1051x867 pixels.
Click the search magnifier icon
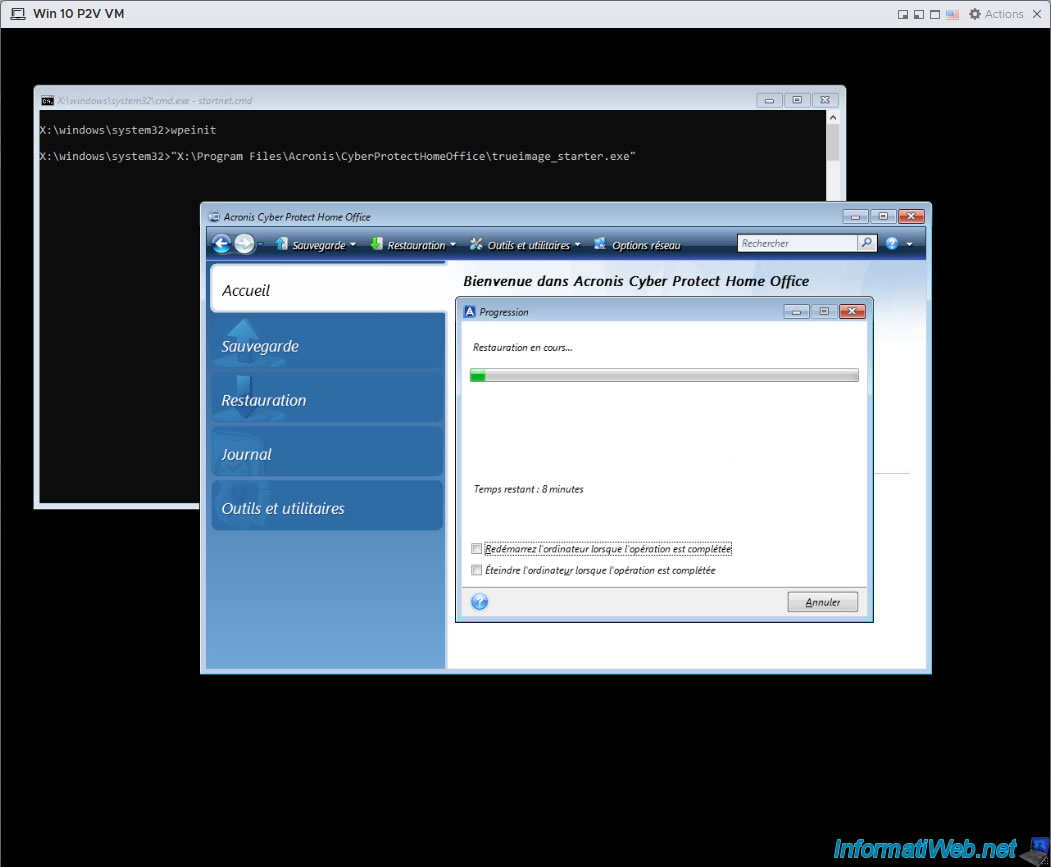[867, 243]
